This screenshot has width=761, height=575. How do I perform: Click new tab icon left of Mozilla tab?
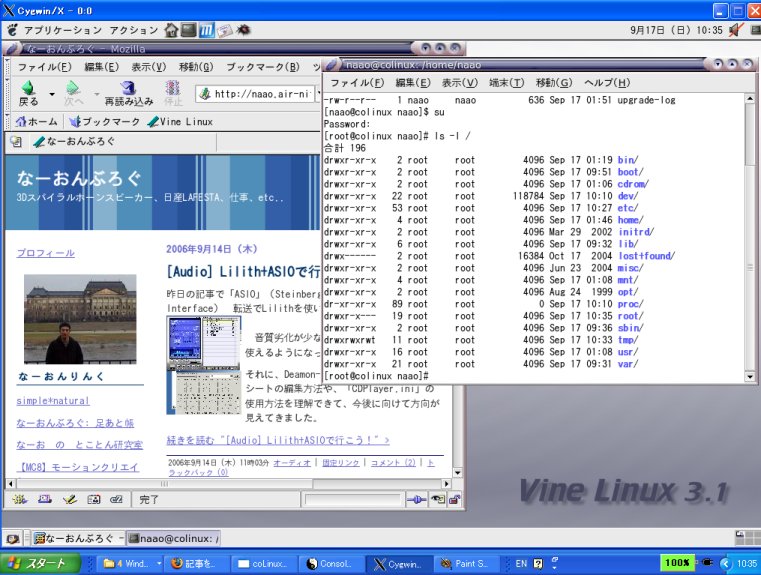click(x=16, y=142)
